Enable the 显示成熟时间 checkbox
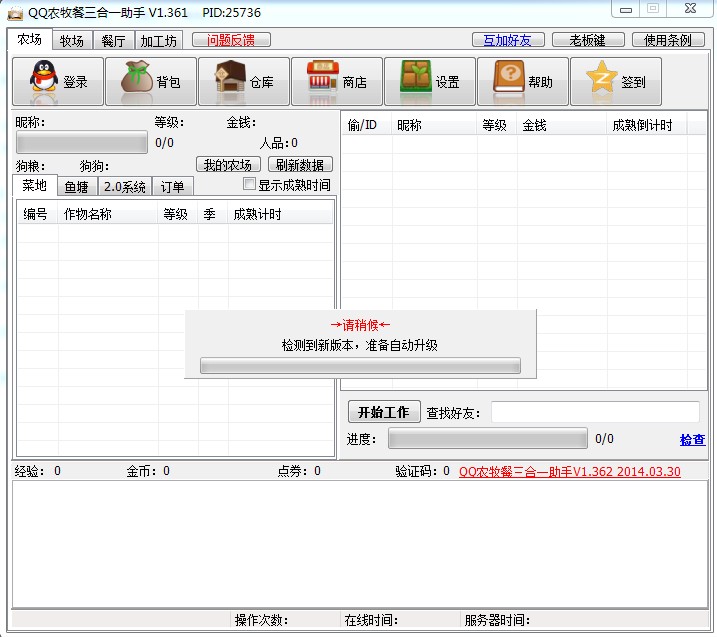717x637 pixels. [249, 184]
